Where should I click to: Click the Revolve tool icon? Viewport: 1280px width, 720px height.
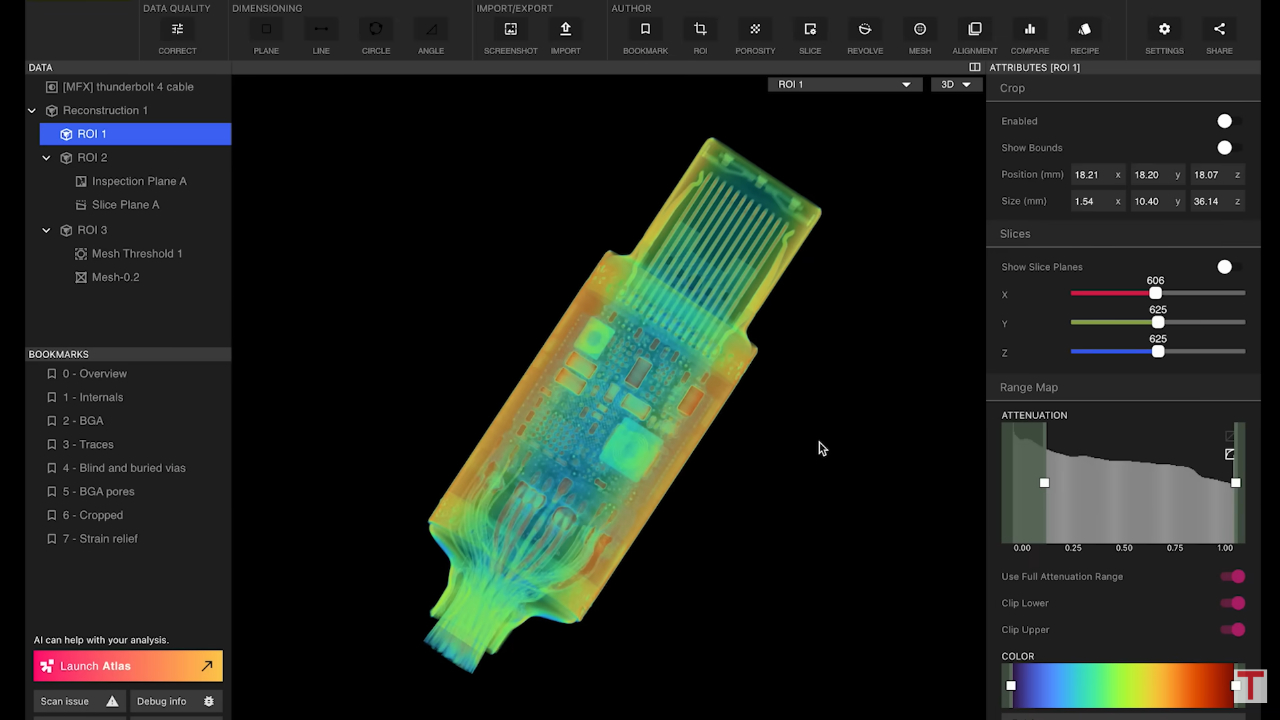pyautogui.click(x=865, y=30)
